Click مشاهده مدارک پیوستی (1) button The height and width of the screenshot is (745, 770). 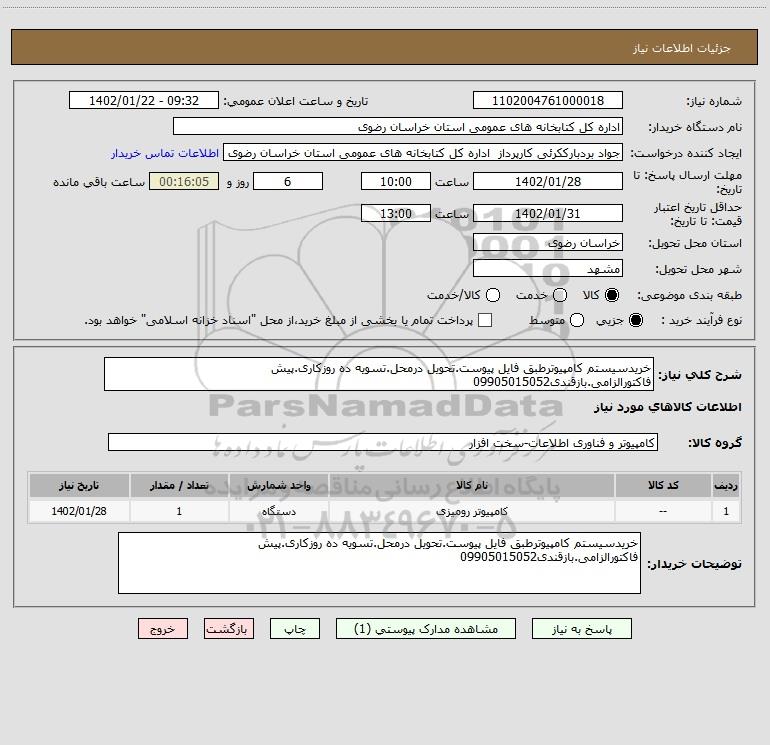[x=426, y=629]
